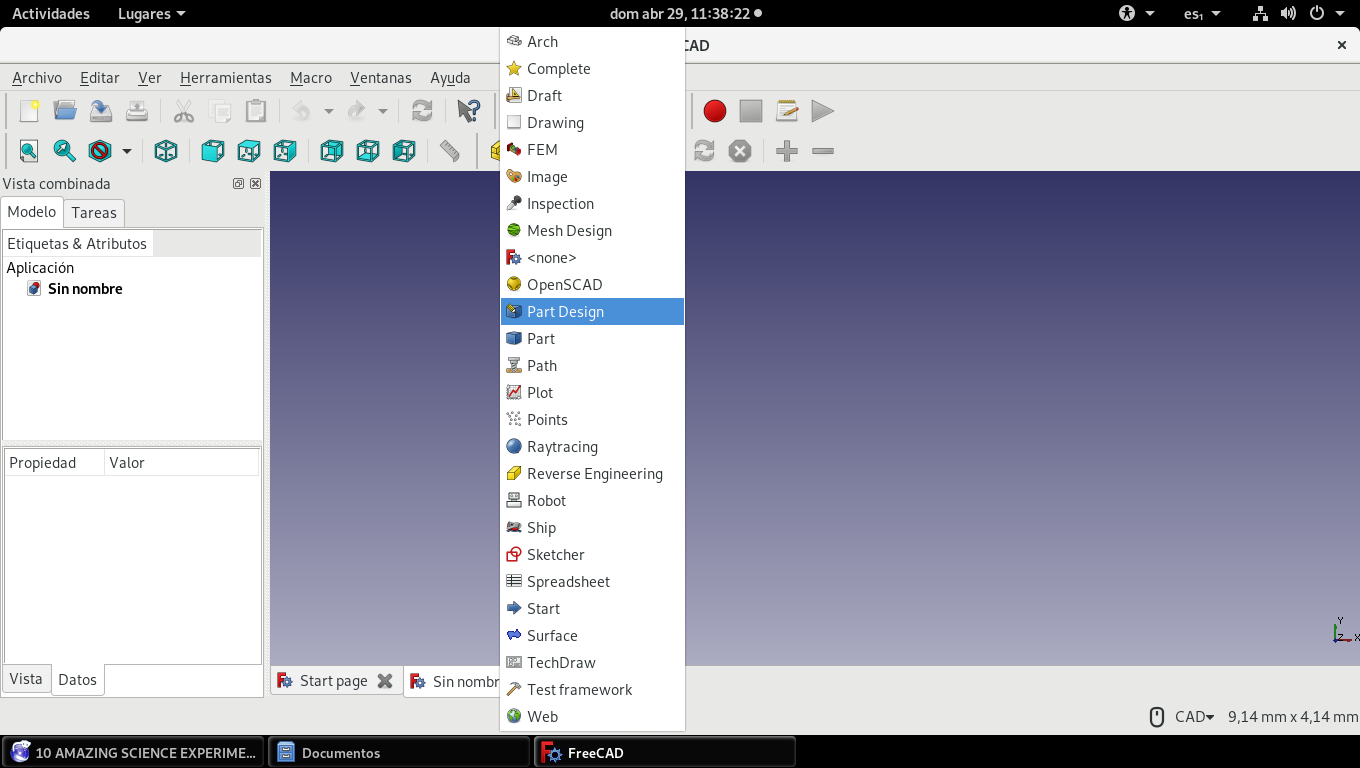
Task: Pick the Sketcher workbench
Action: point(592,554)
